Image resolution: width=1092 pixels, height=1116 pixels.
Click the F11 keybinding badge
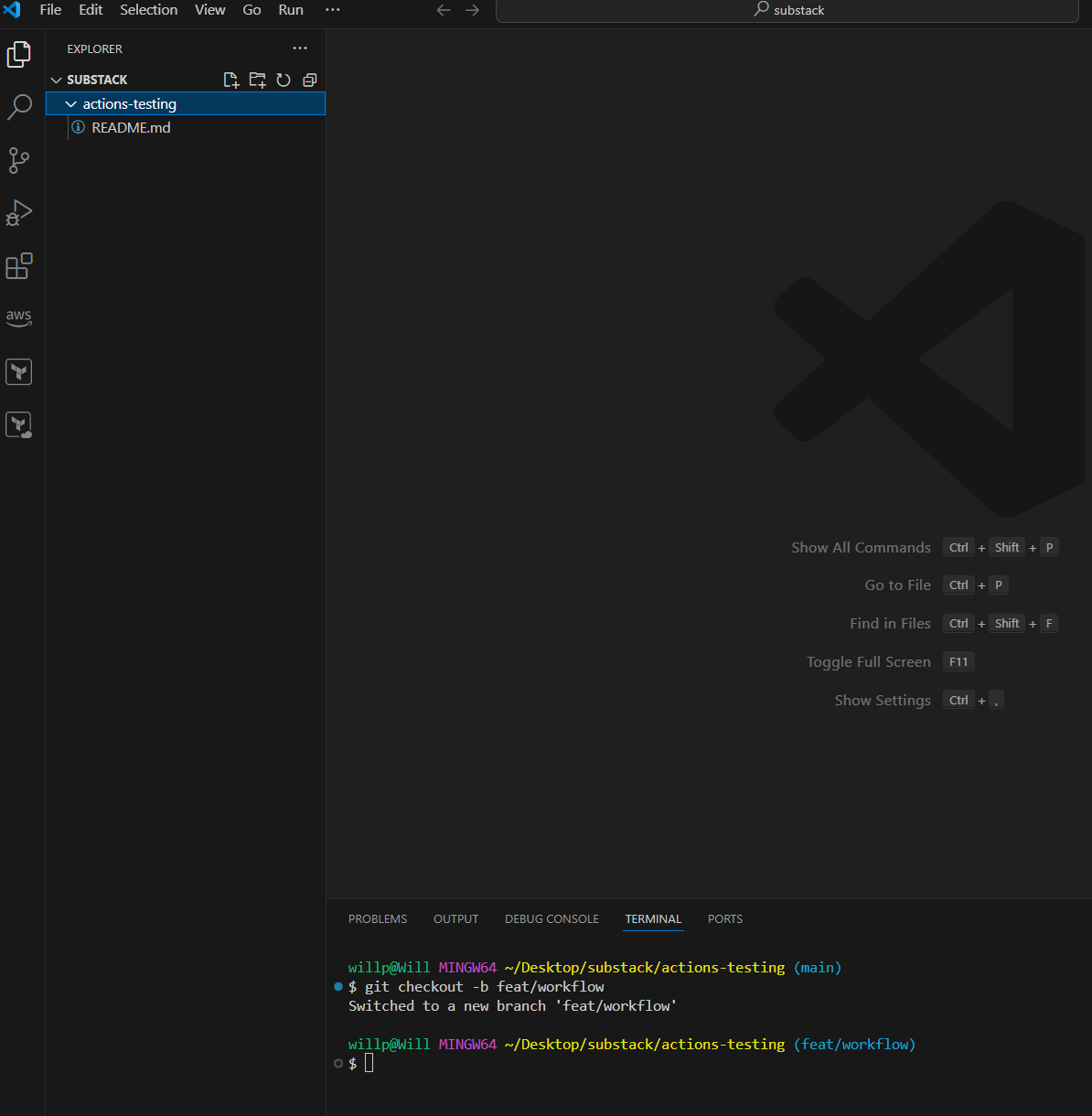[958, 661]
